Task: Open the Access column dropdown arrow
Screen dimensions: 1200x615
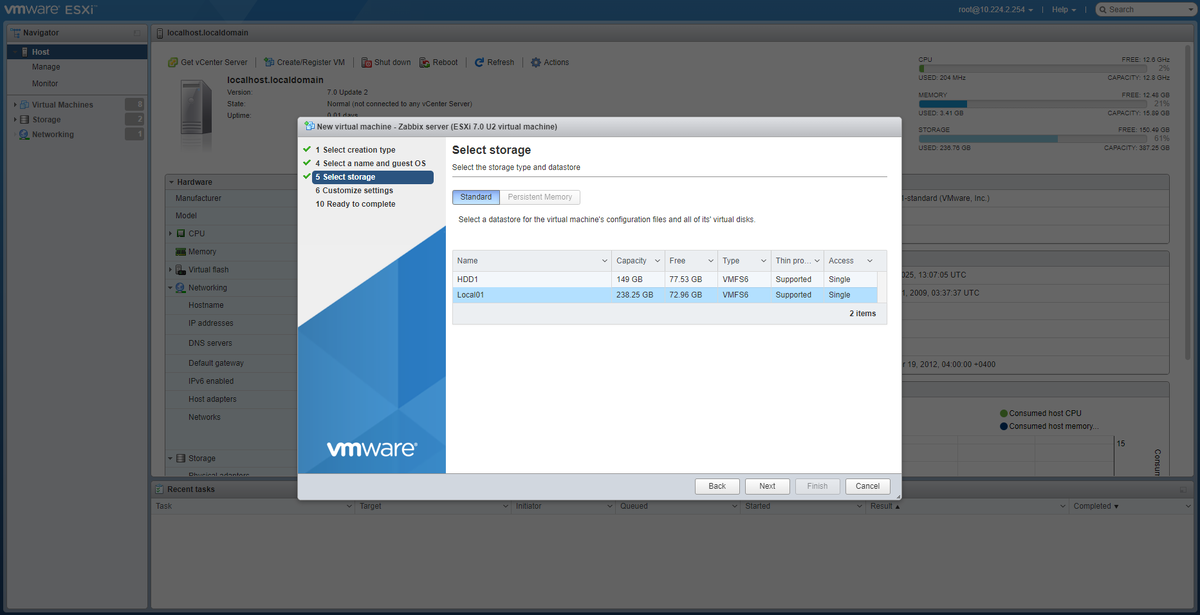Action: pyautogui.click(x=869, y=261)
